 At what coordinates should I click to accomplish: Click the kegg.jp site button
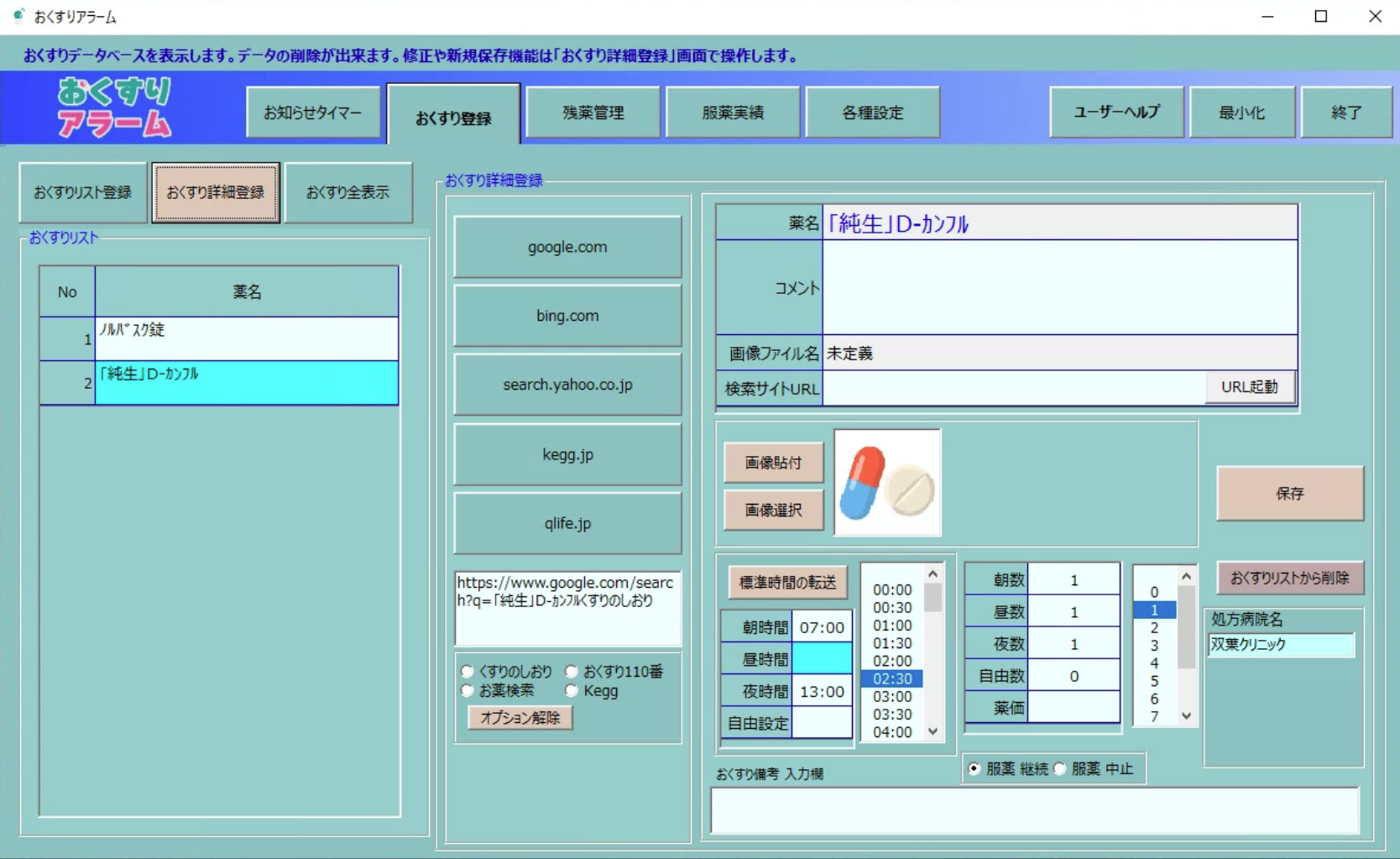pos(567,454)
